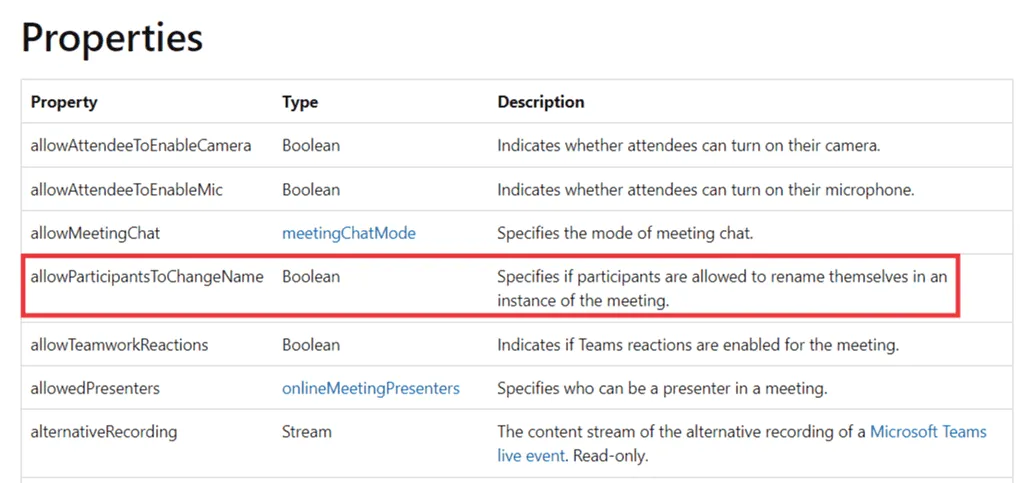Select the allowTeamworkReactions property name

(119, 345)
